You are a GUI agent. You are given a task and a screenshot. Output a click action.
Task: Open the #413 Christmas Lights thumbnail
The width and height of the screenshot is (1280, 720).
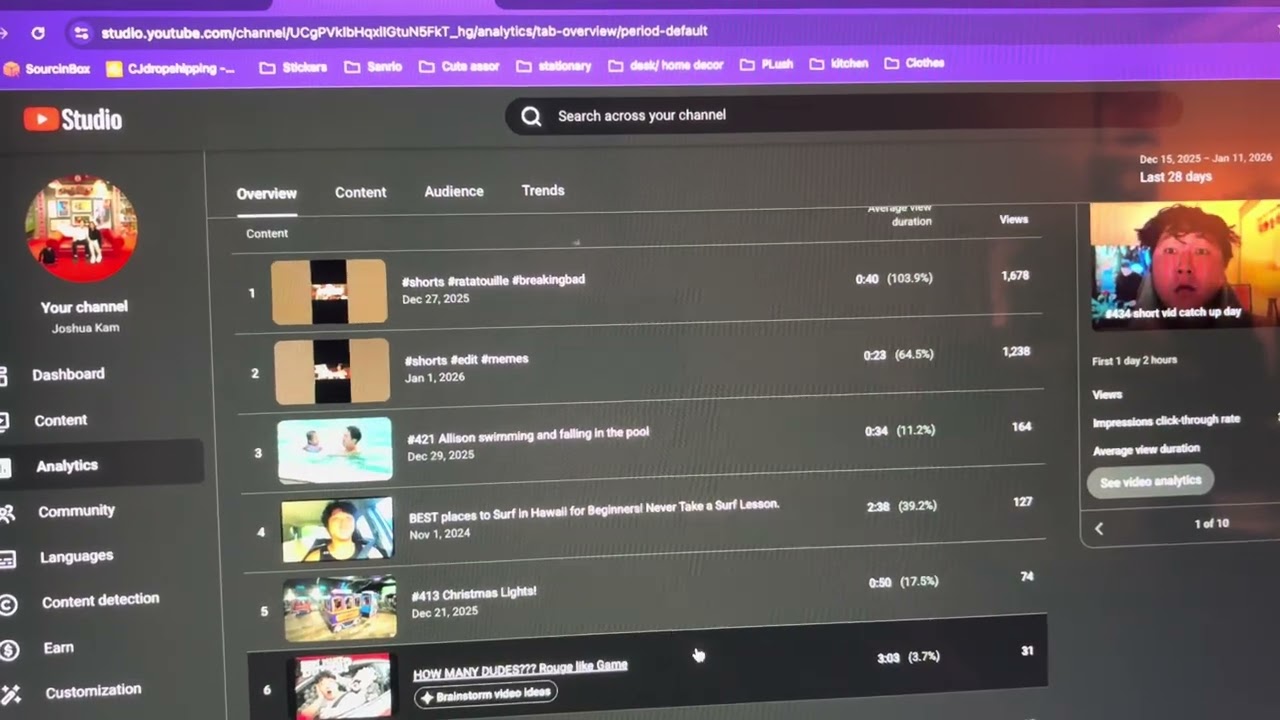point(340,607)
